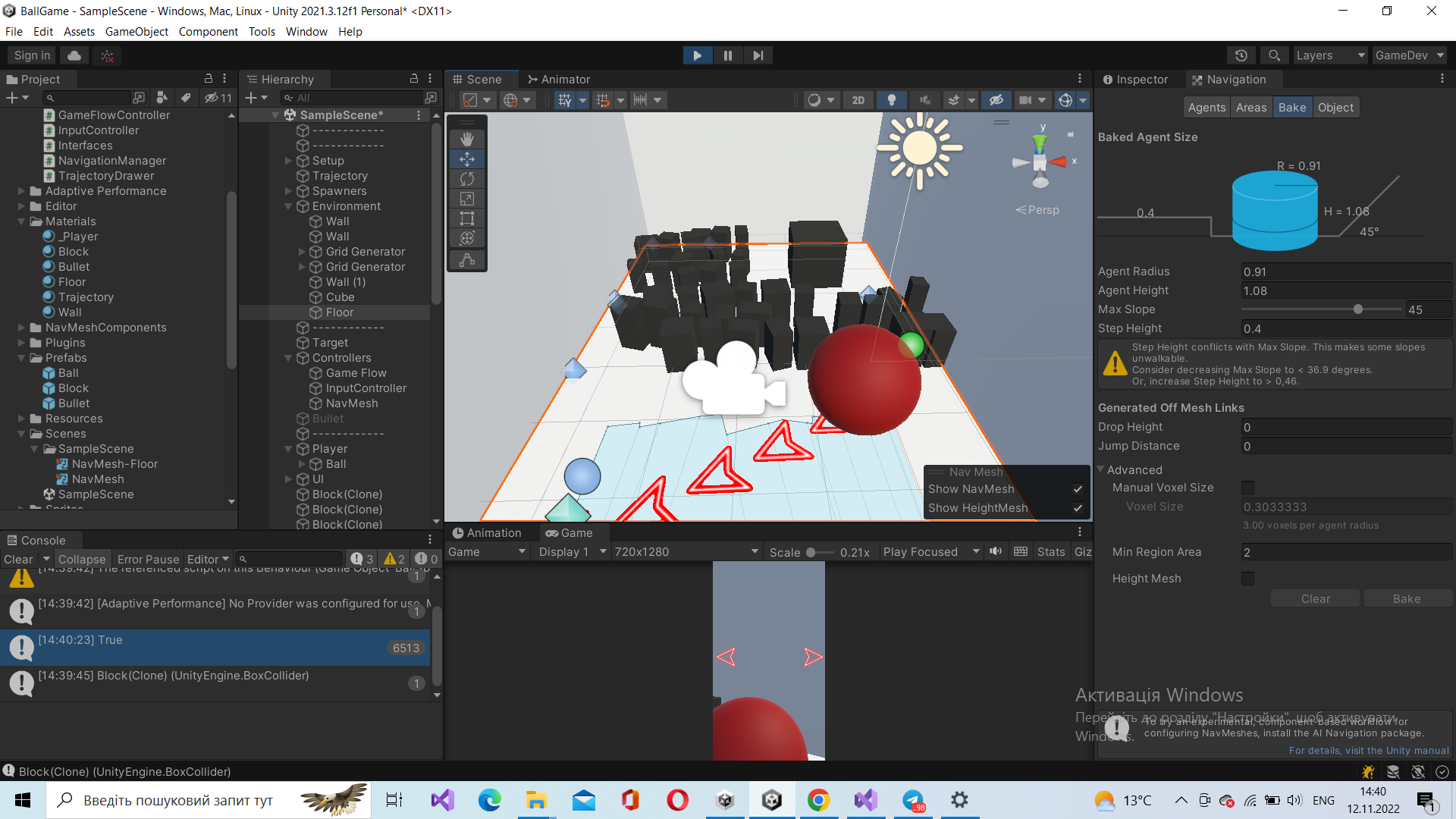Screen dimensions: 1456x819
Task: Enable Manual Voxel Size checkbox
Action: (1247, 488)
